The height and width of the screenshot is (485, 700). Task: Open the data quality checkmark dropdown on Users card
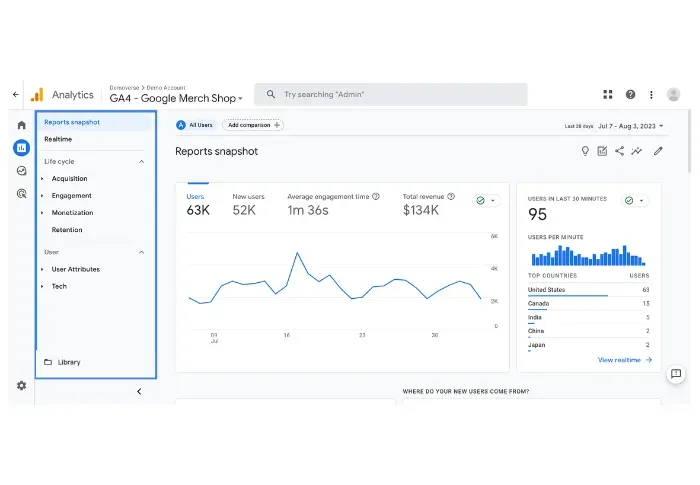[x=486, y=201]
